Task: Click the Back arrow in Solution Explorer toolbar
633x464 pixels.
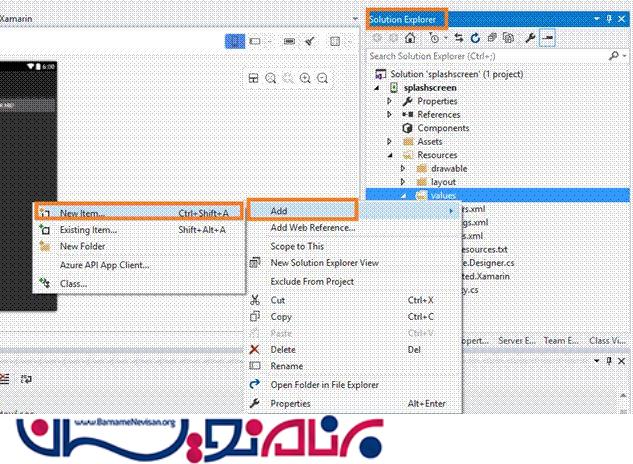Action: [x=375, y=39]
